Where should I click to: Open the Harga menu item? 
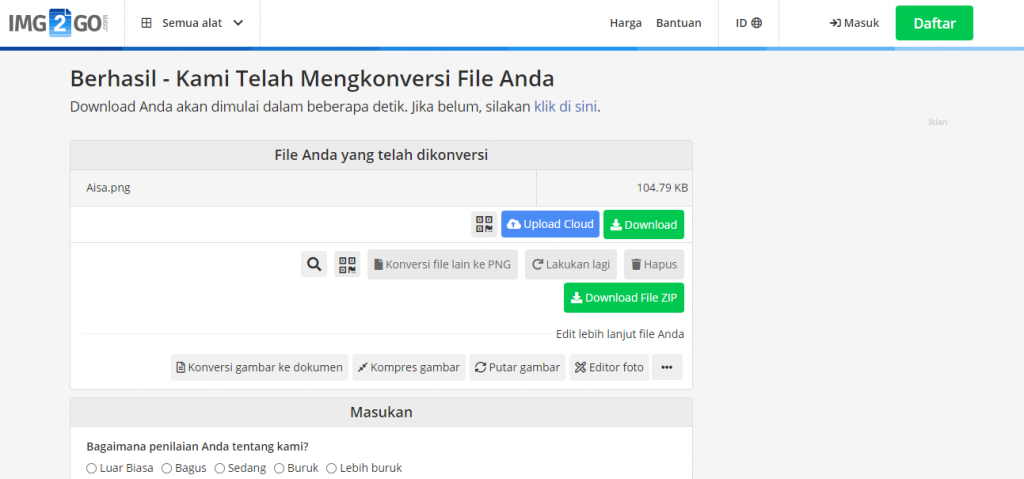[625, 23]
